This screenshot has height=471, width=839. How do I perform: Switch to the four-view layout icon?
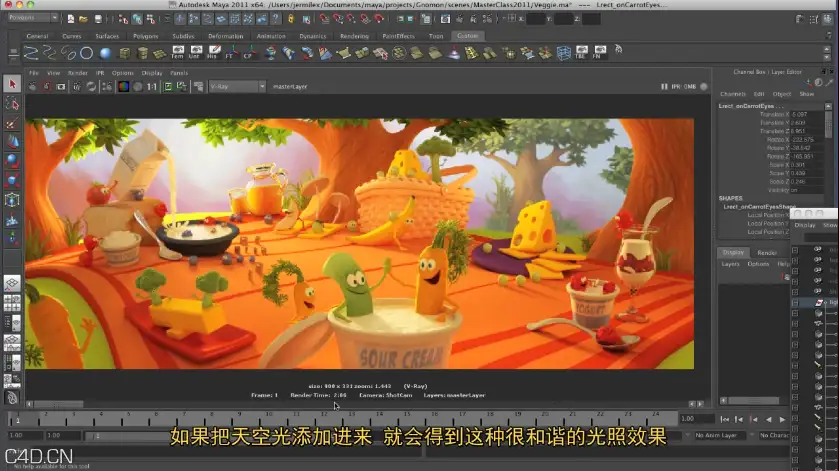pos(12,302)
